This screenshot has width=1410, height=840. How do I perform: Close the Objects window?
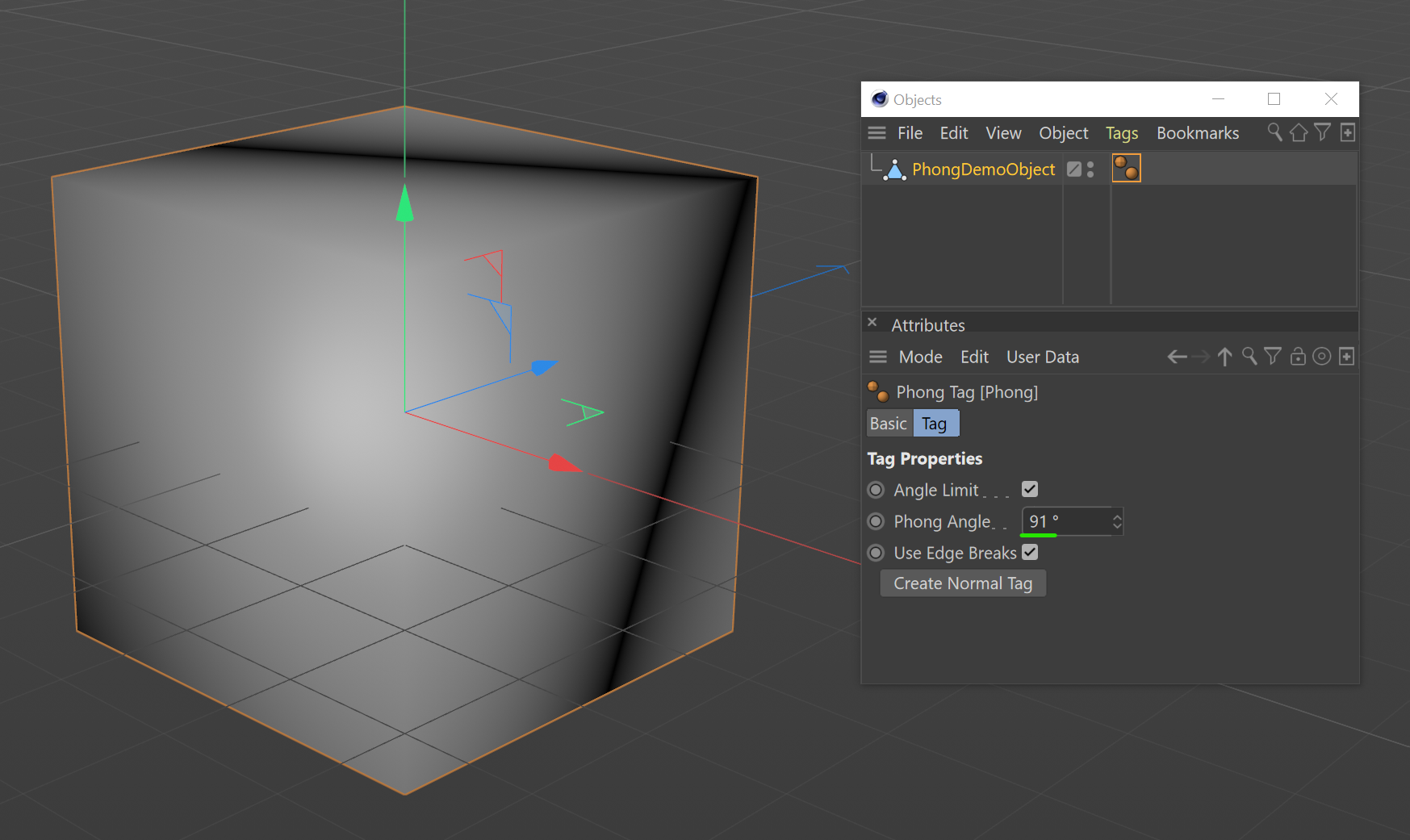(1331, 98)
